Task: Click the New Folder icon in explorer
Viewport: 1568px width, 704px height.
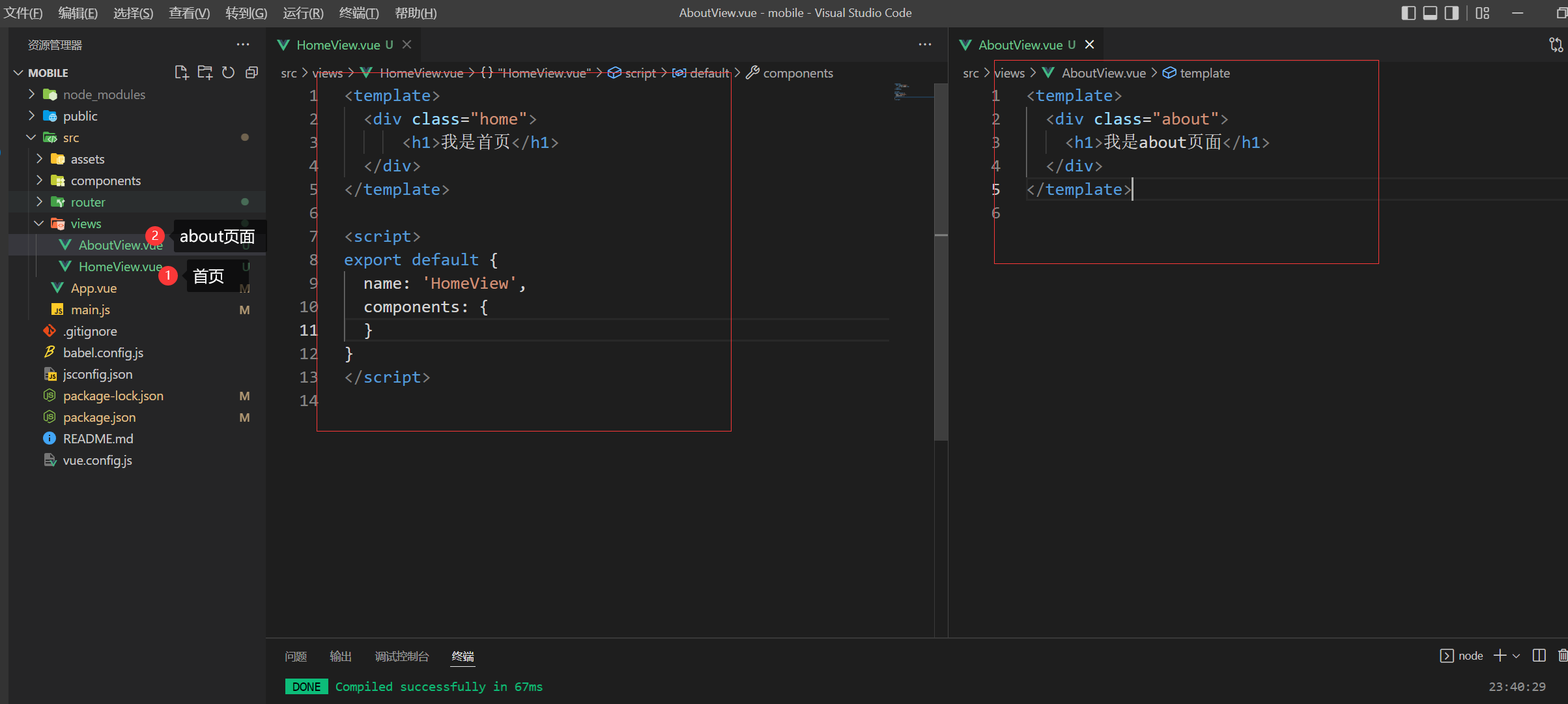Action: click(205, 72)
